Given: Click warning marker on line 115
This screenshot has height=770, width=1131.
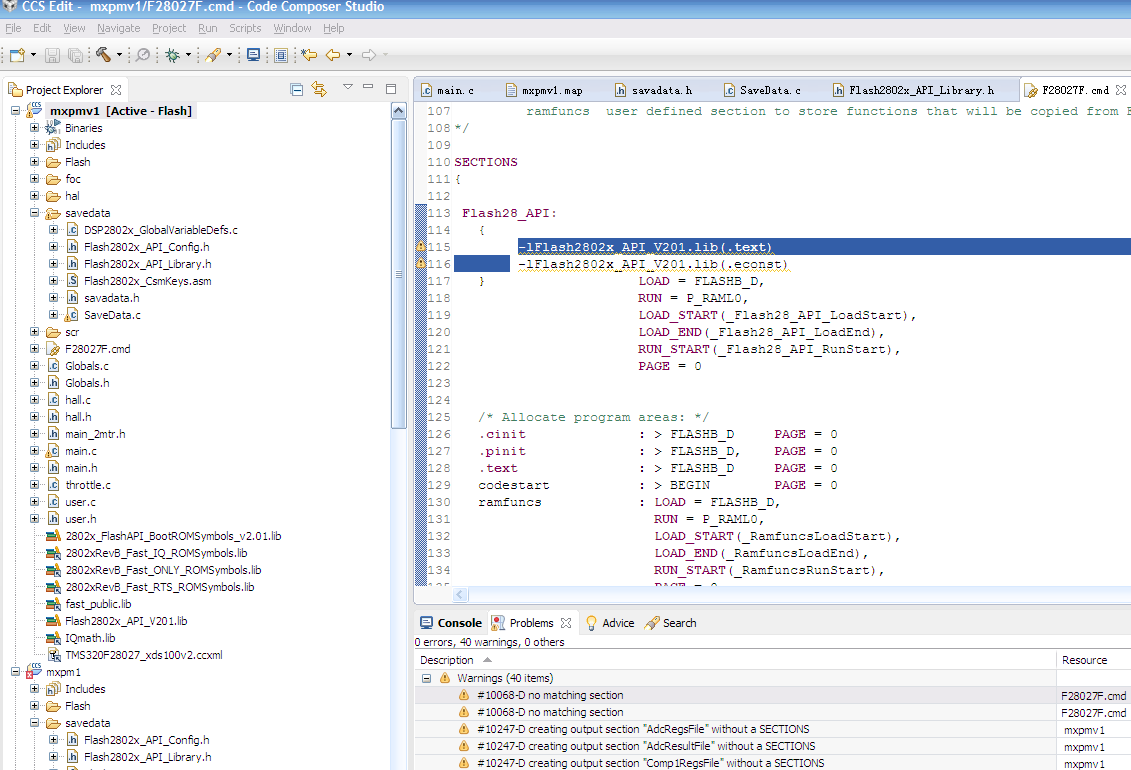Looking at the screenshot, I should [x=421, y=247].
